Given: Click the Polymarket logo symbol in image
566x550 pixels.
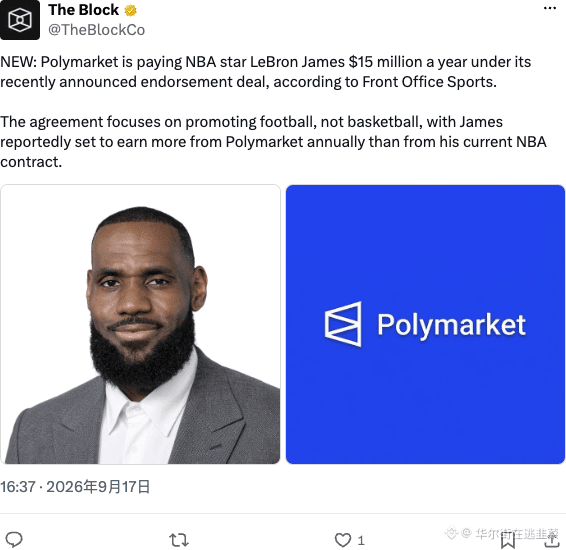Looking at the screenshot, I should (x=343, y=324).
